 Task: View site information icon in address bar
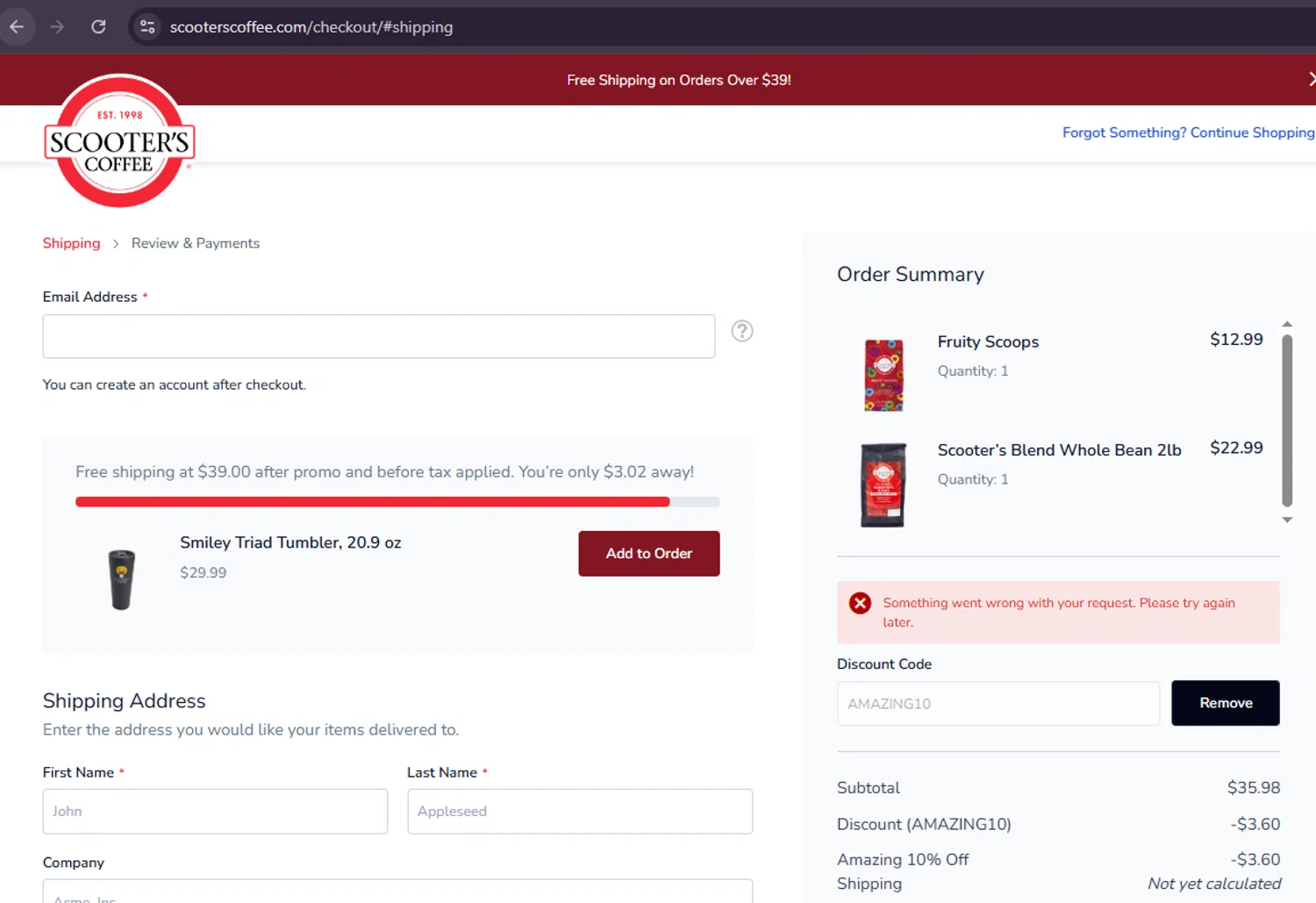147,27
